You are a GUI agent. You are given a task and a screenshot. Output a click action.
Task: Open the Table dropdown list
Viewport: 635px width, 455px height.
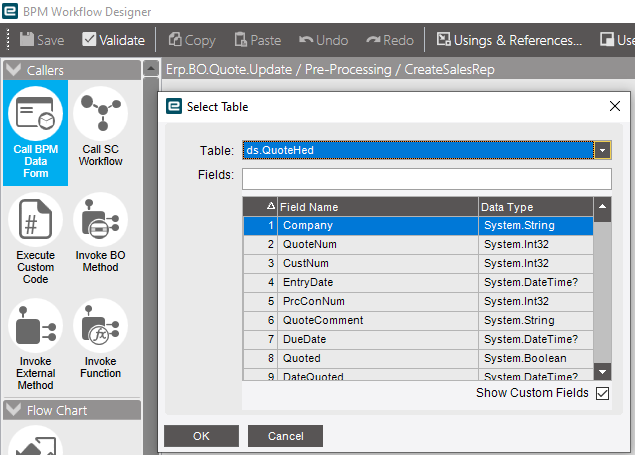602,150
